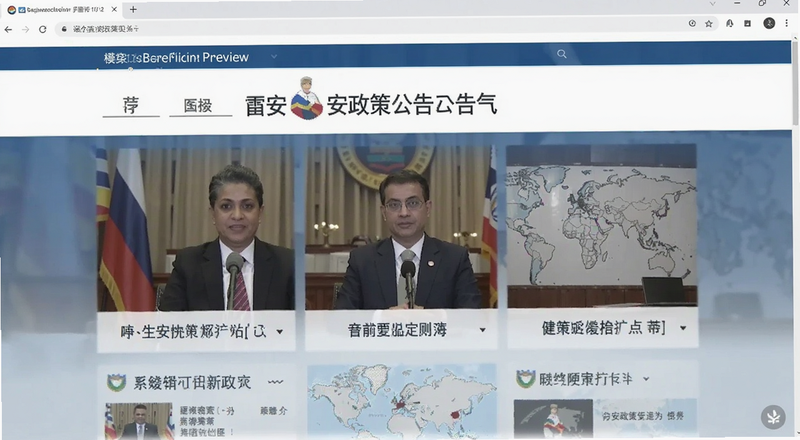Close the current browser tab
This screenshot has height=440, width=800.
pos(114,9)
